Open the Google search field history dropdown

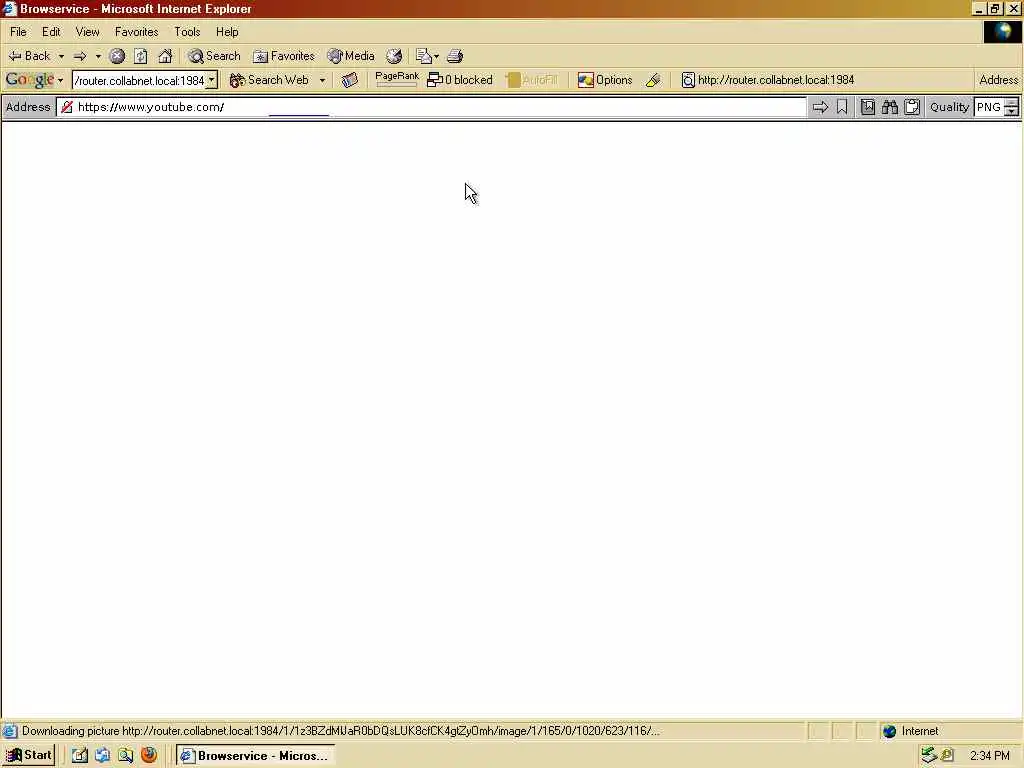tap(212, 80)
